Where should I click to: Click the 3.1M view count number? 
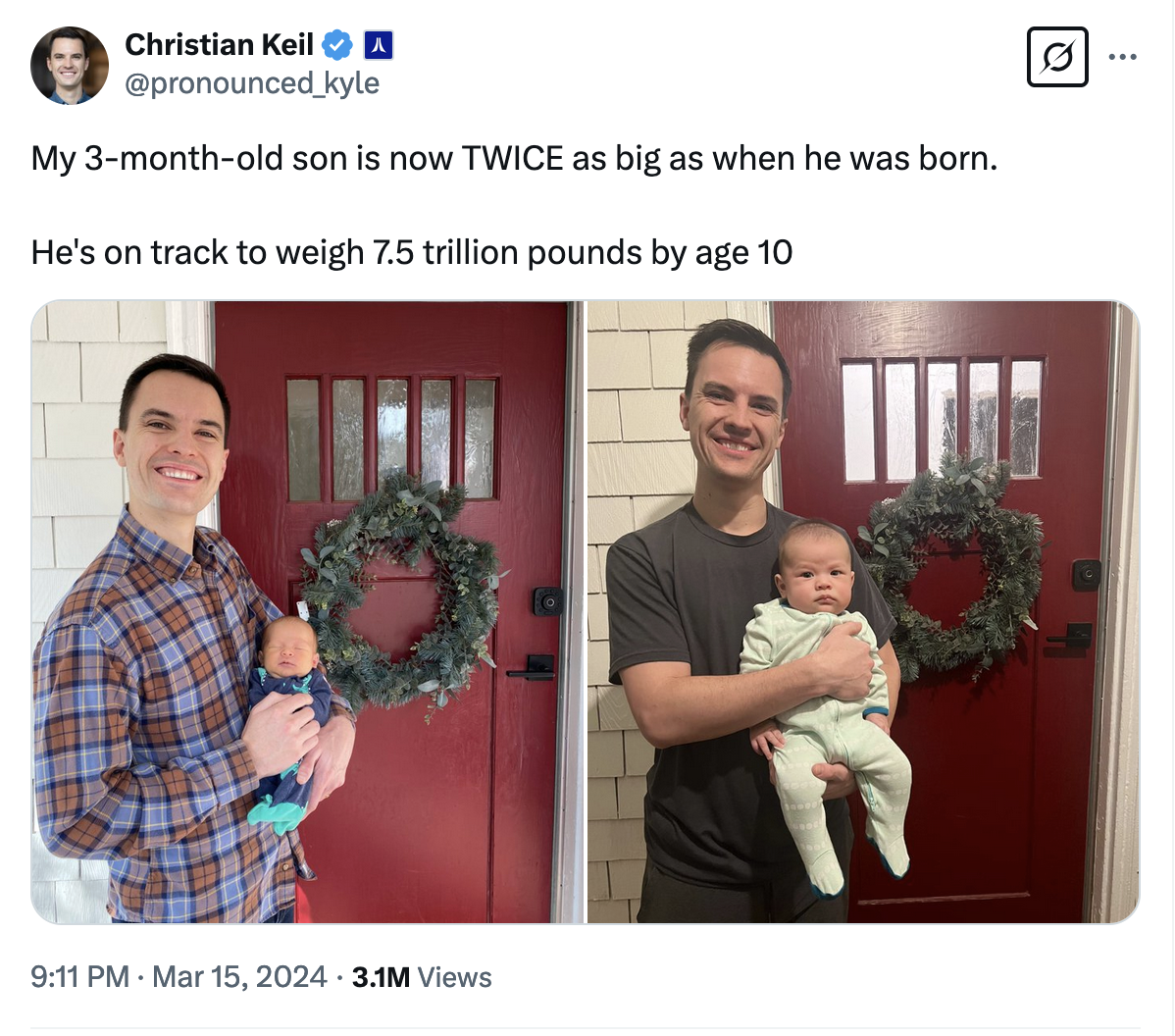coord(381,977)
